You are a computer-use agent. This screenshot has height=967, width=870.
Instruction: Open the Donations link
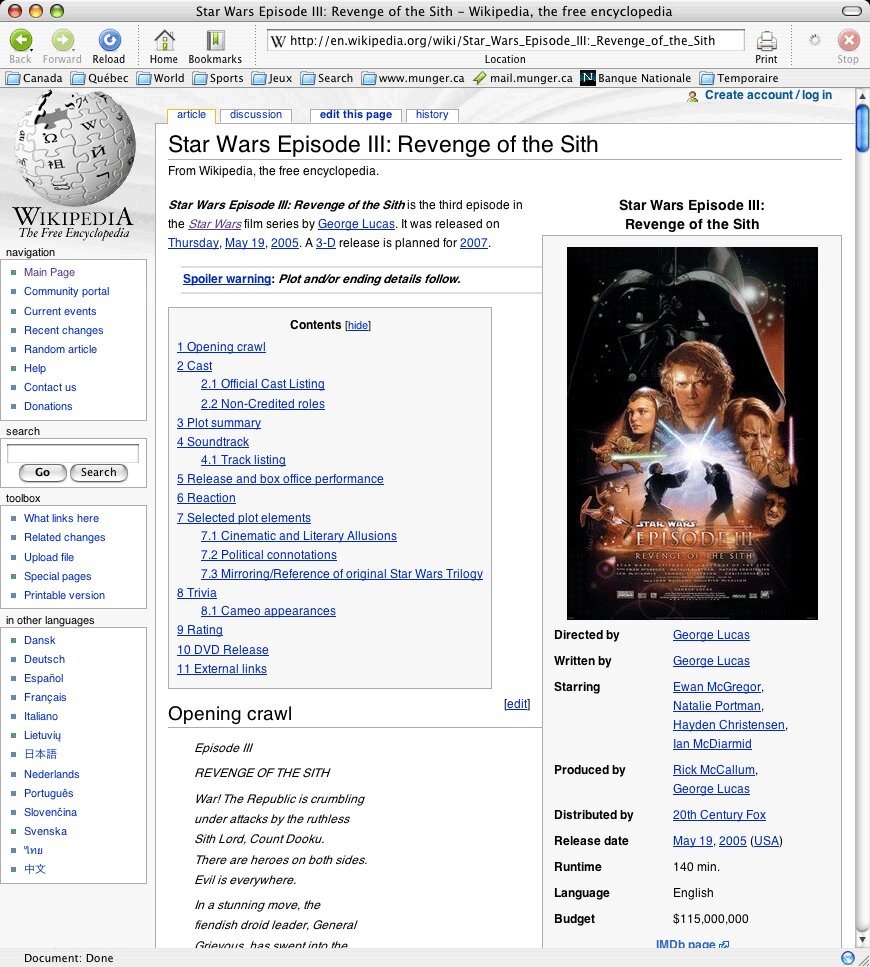[x=48, y=406]
